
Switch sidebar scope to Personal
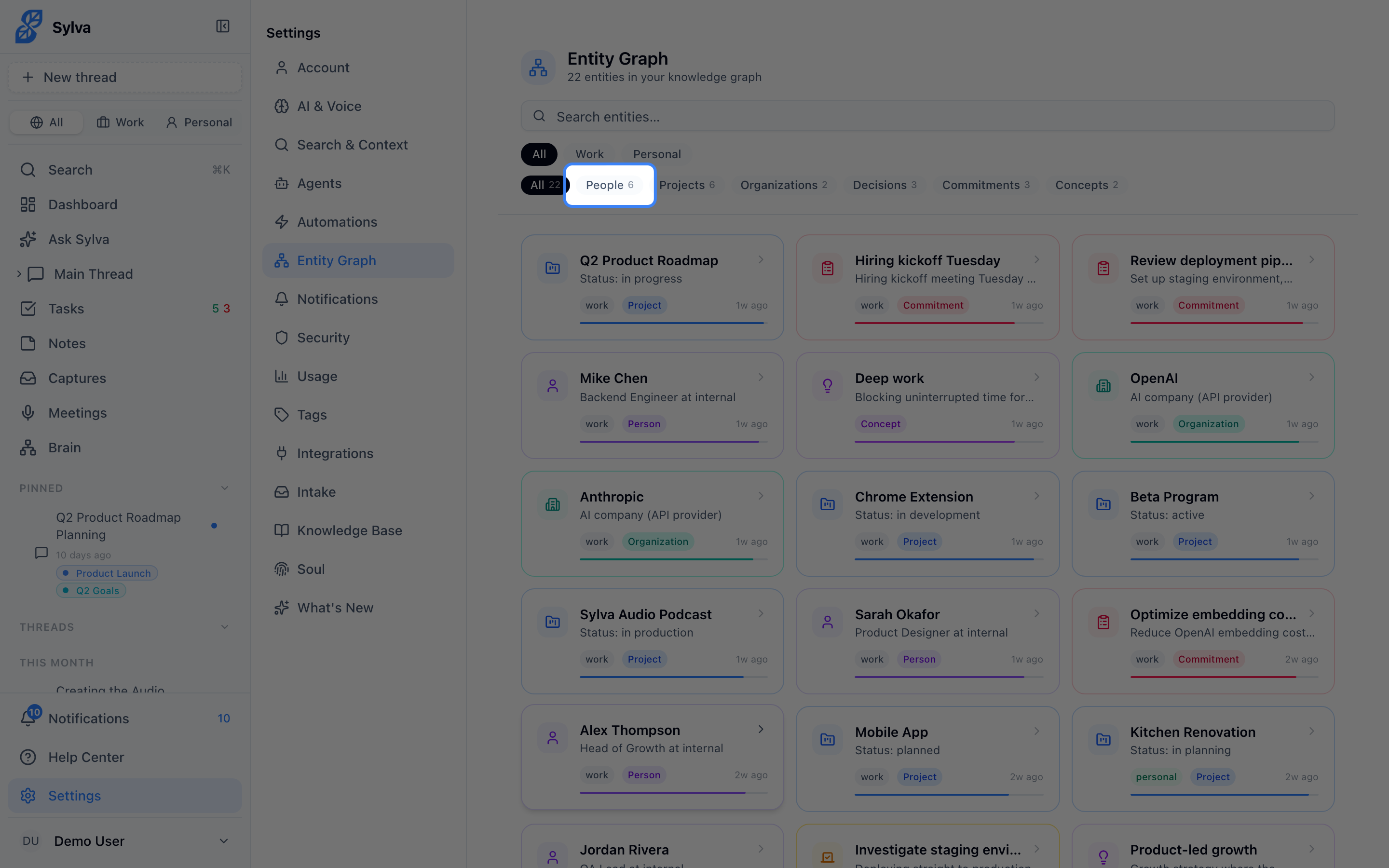(x=199, y=122)
